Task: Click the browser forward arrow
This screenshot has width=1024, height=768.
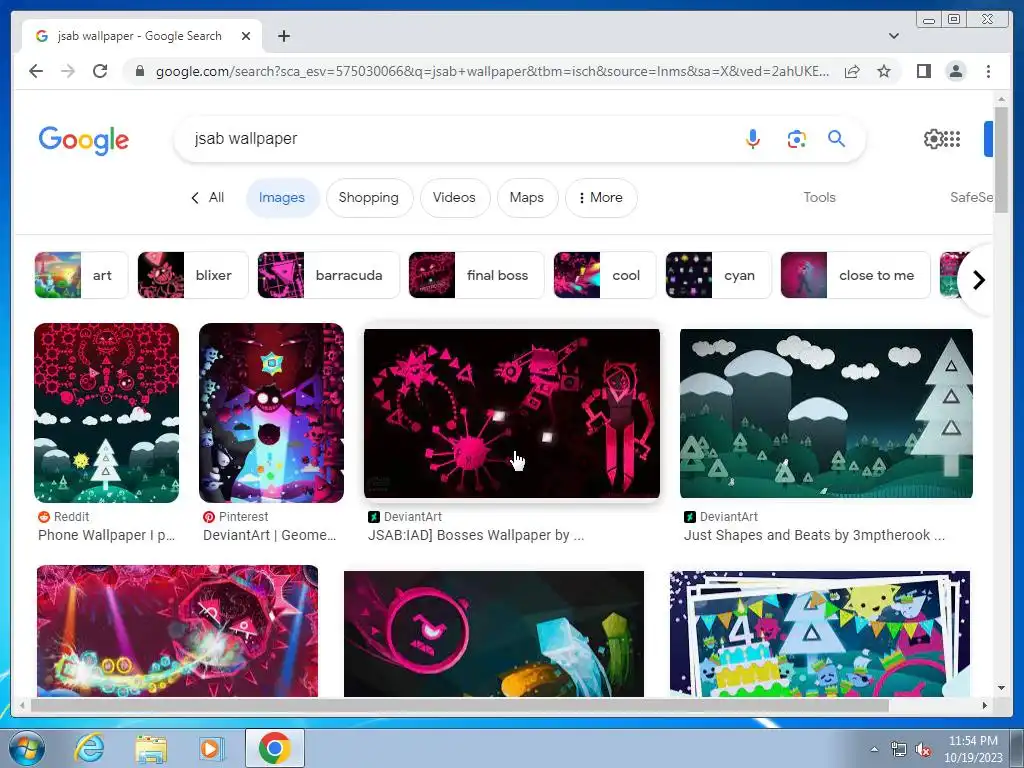Action: click(x=68, y=71)
